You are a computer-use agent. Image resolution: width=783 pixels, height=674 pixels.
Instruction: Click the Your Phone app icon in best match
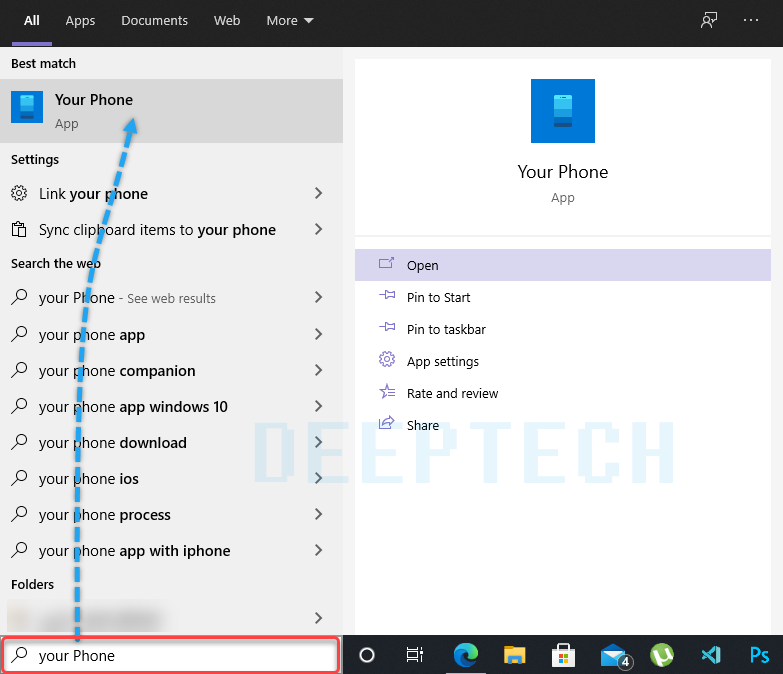point(27,107)
